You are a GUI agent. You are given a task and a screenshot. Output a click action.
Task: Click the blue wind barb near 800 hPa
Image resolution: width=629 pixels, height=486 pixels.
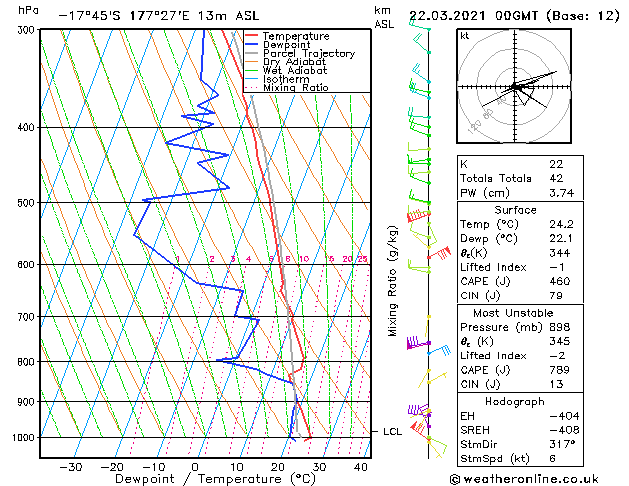point(439,350)
